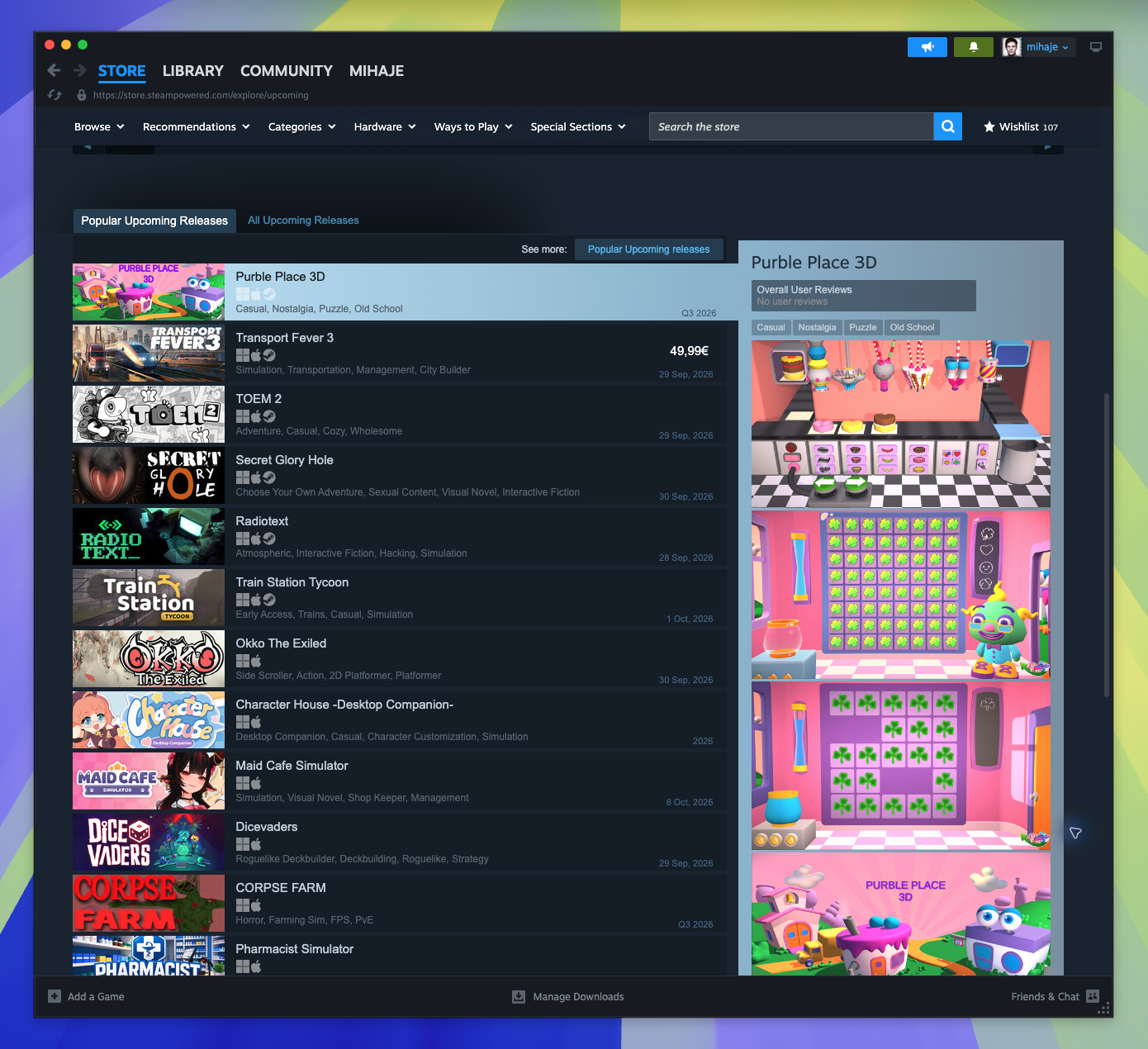Click the floating filter funnel button
The height and width of the screenshot is (1049, 1148).
1075,833
